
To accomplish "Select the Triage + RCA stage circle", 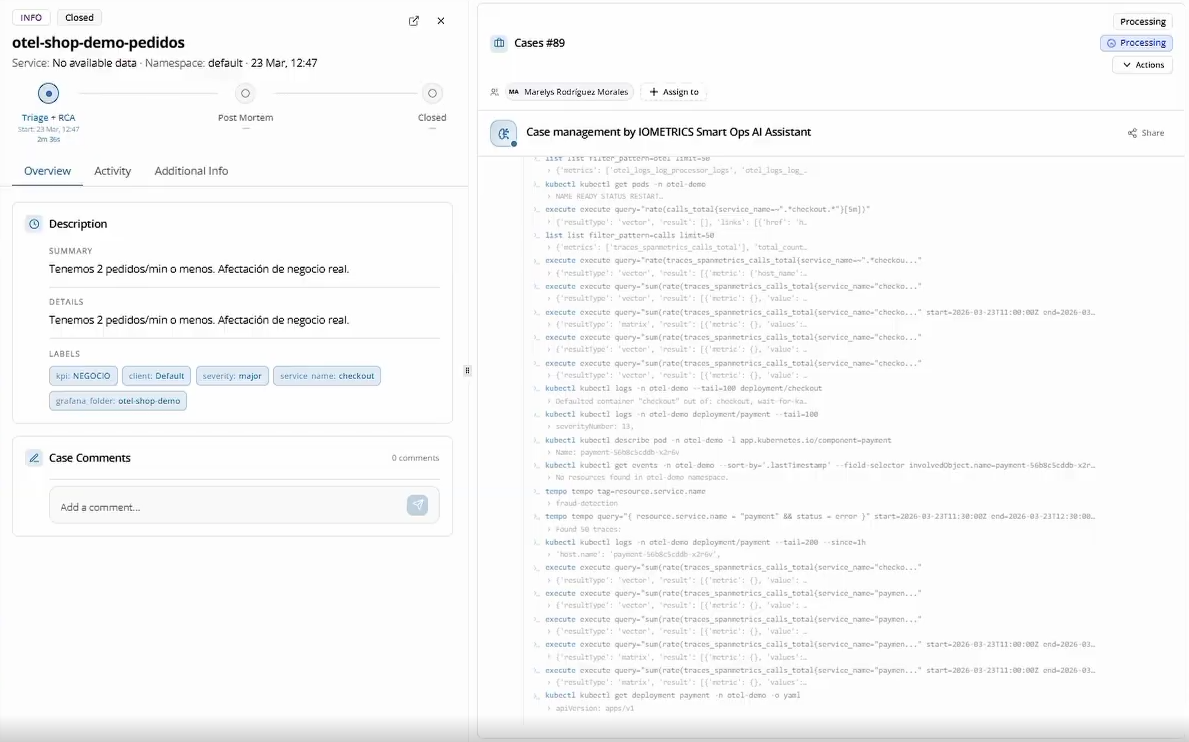I will (48, 94).
